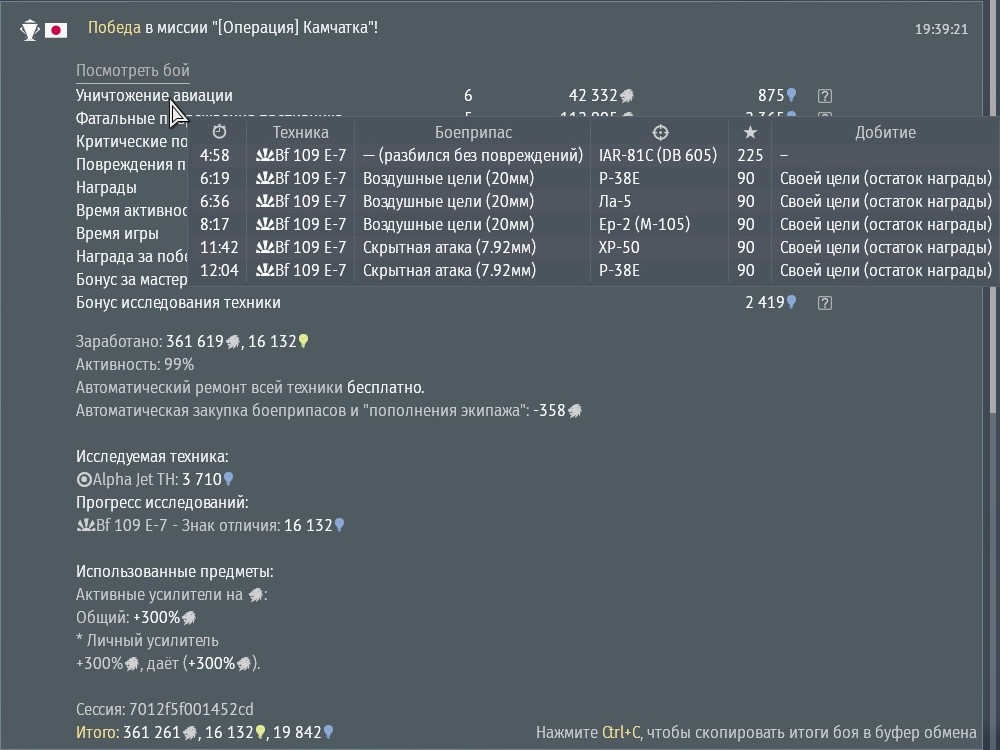1000x750 pixels.
Task: Select "Добитие" column header
Action: (x=885, y=132)
